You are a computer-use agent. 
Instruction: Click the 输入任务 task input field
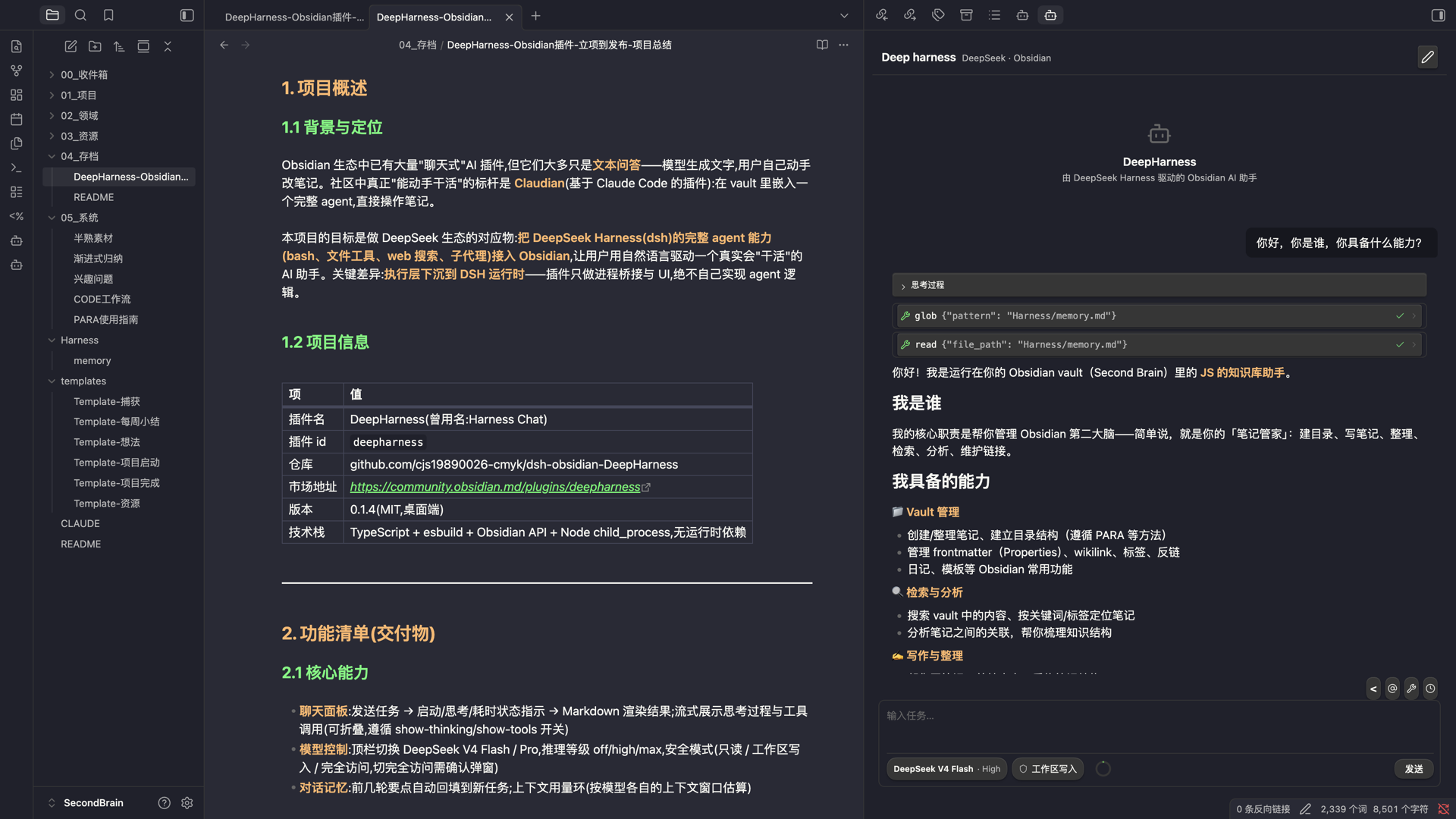1159,725
